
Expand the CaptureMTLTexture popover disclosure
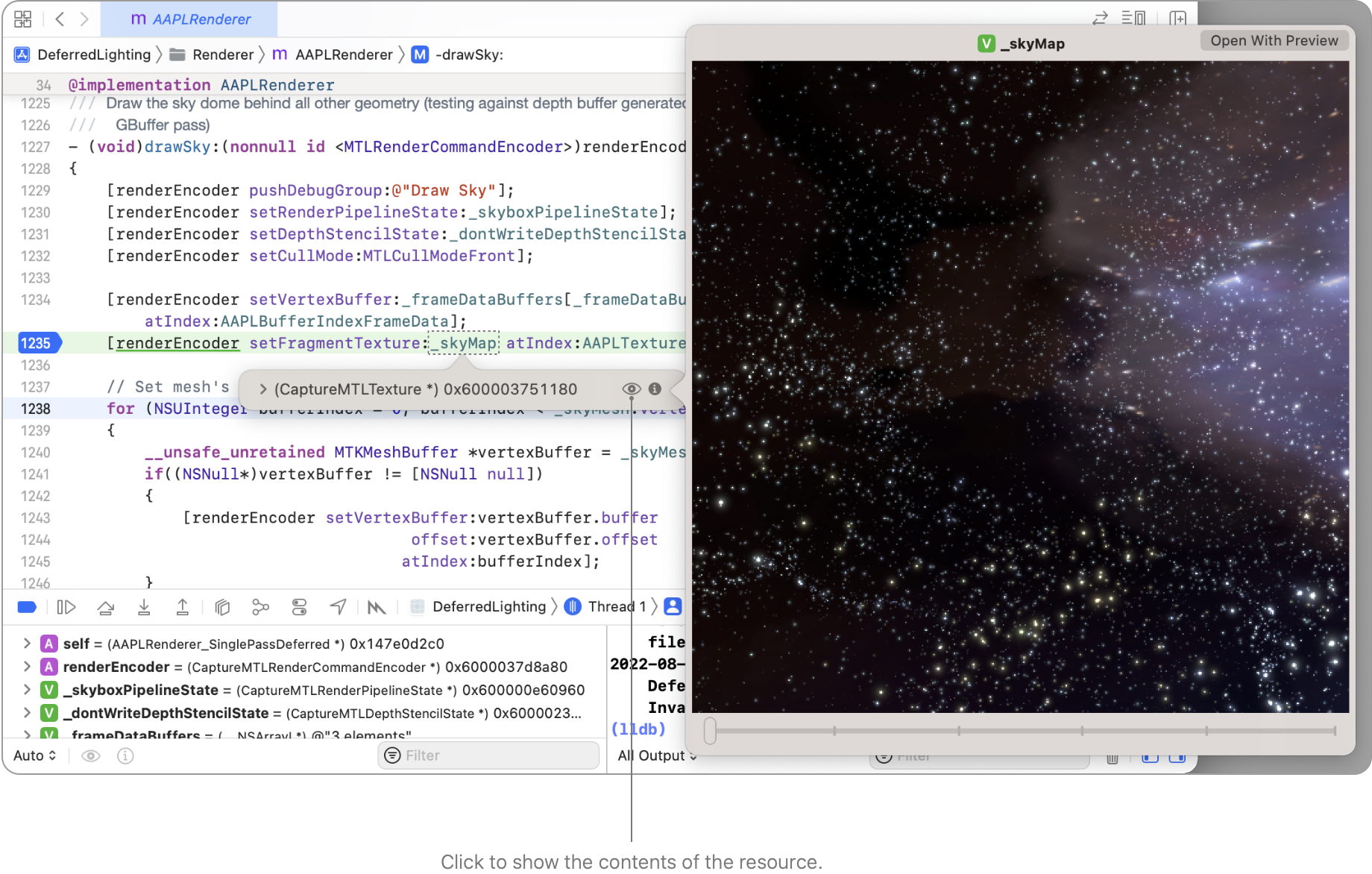tap(262, 389)
